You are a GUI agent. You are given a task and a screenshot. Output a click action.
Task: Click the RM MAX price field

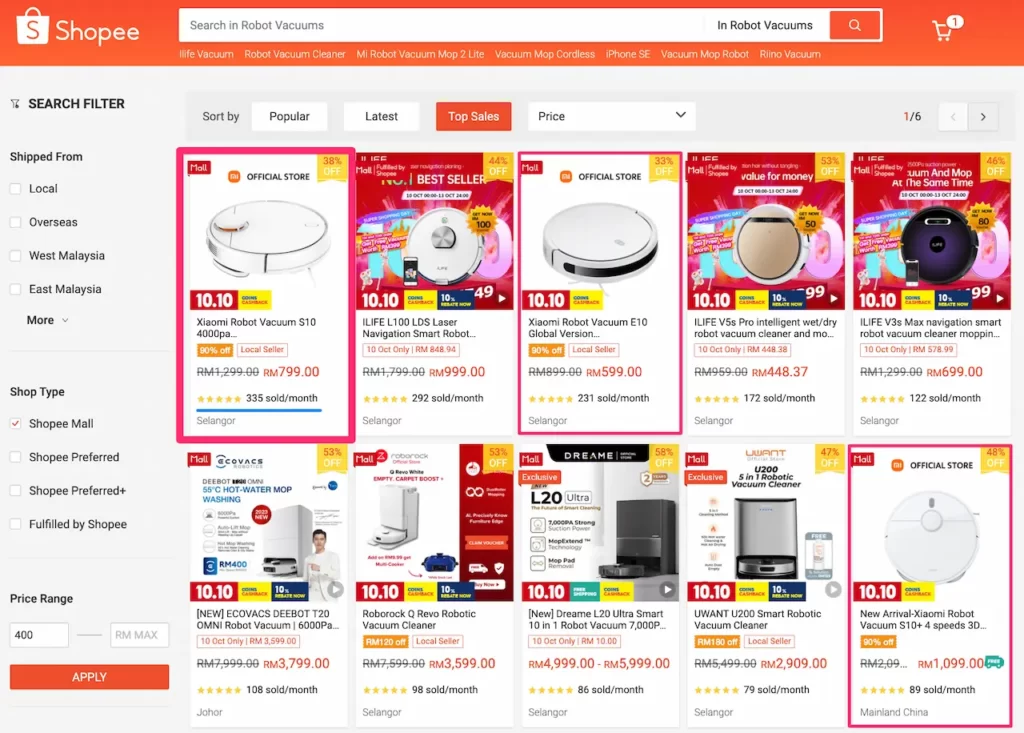coord(140,635)
